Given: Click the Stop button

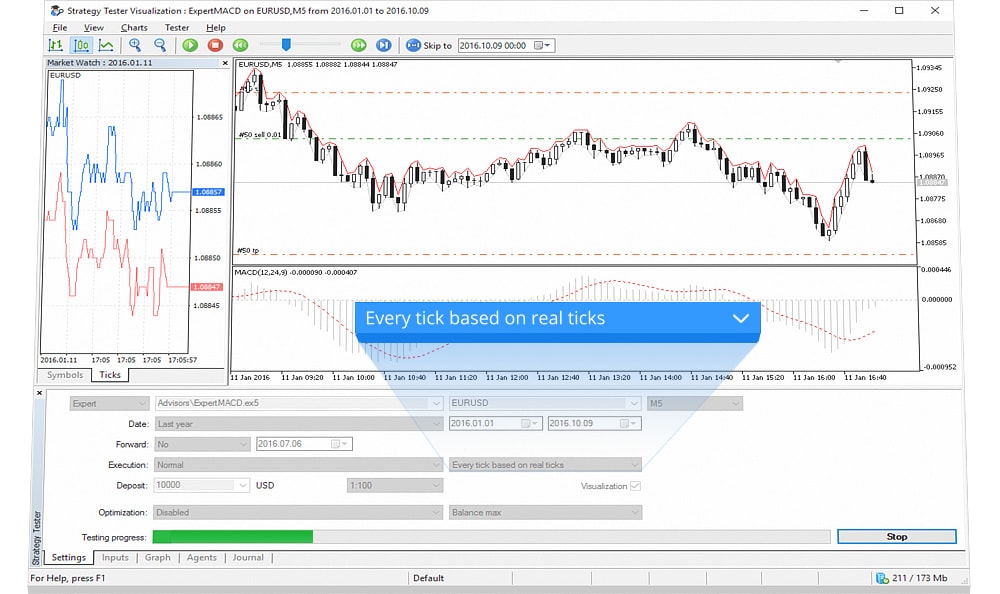Looking at the screenshot, I should pyautogui.click(x=897, y=537).
